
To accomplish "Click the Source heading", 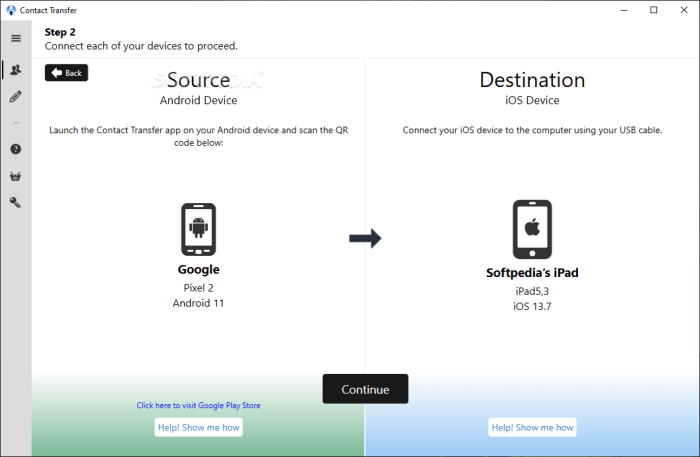I will [198, 80].
